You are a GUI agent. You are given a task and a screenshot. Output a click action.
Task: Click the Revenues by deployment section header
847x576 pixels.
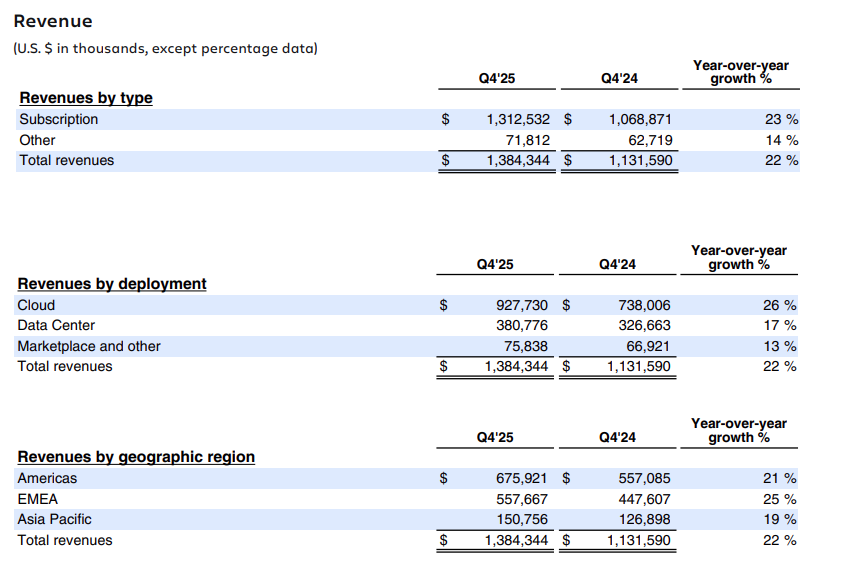point(112,284)
